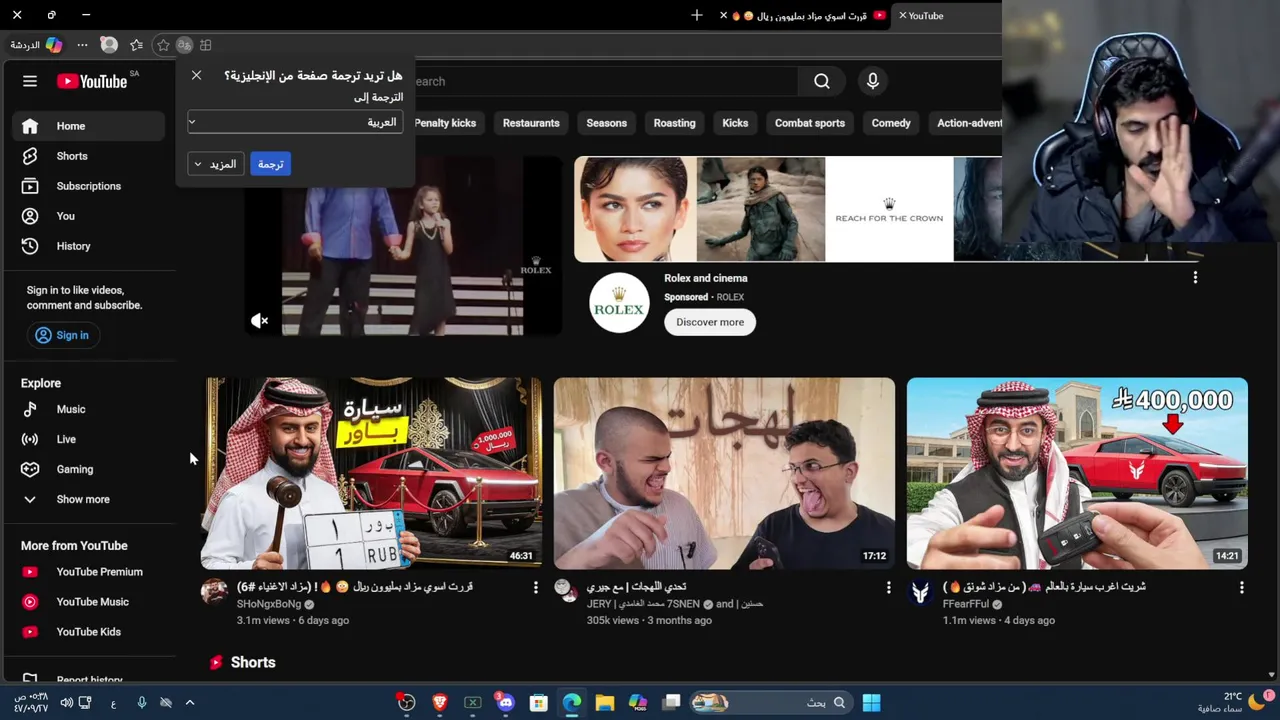Click Sign in button in sidebar
This screenshot has width=1280, height=720.
pos(62,335)
